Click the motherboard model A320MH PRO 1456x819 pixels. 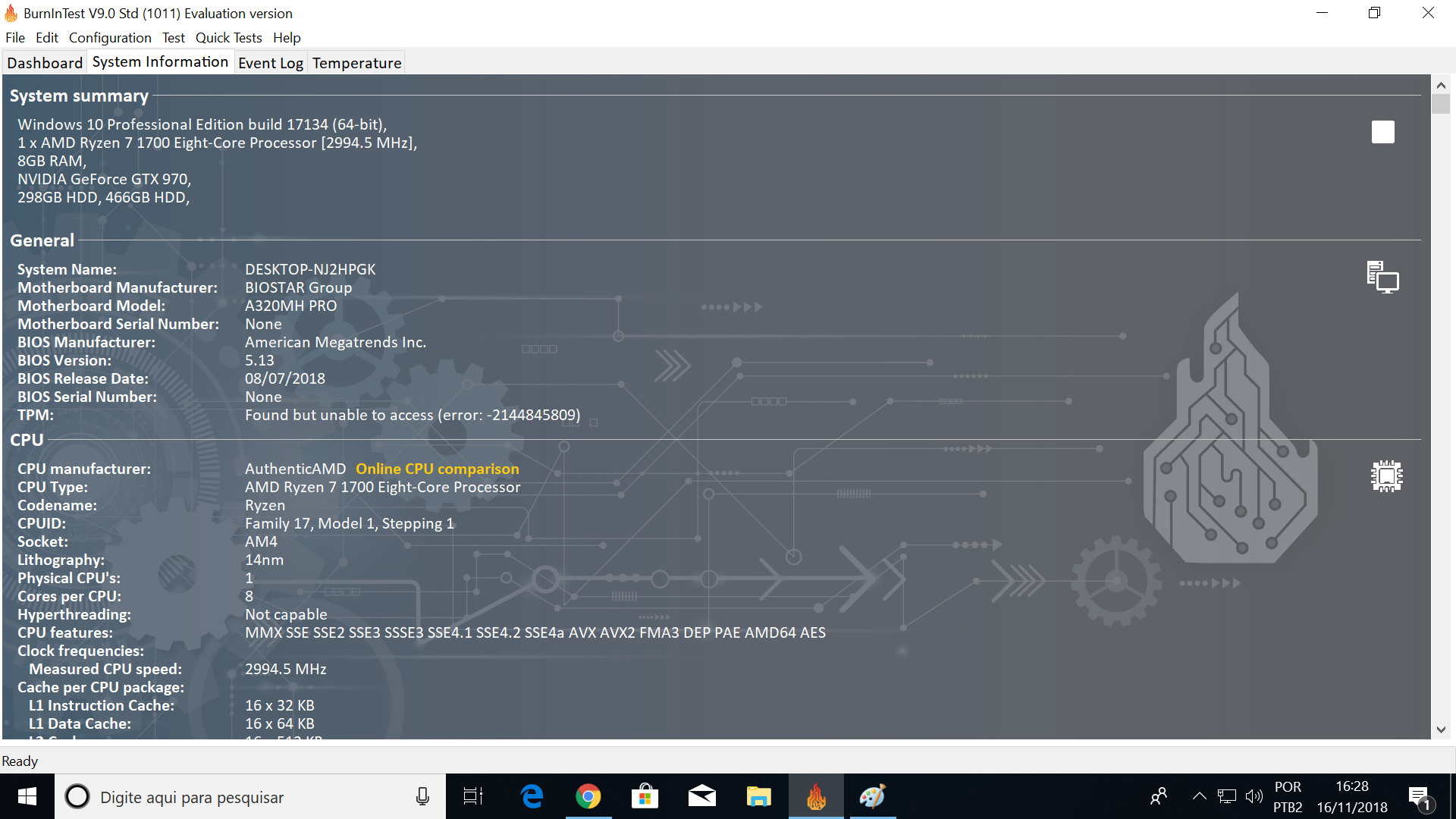coord(290,306)
